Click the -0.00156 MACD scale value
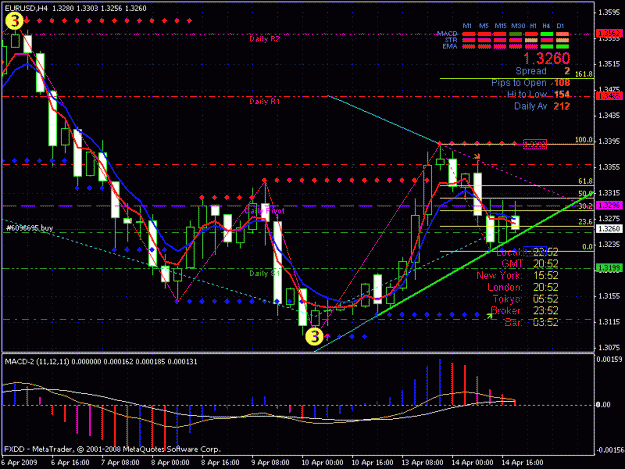This screenshot has width=625, height=469. point(609,450)
